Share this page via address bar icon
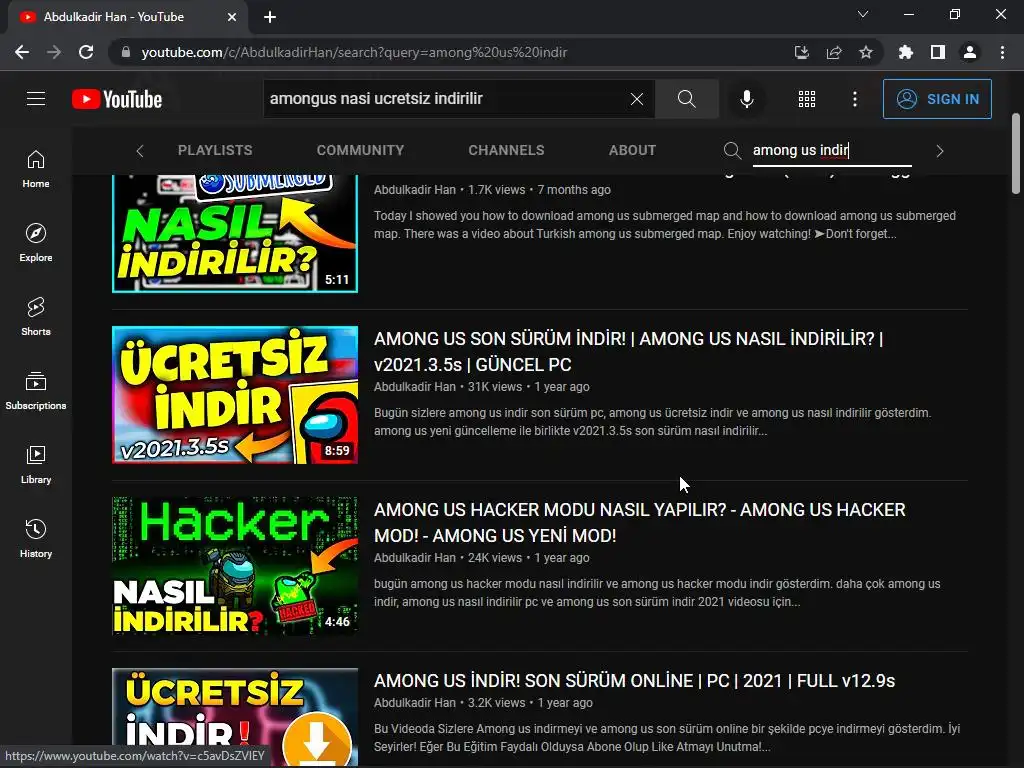The width and height of the screenshot is (1024, 768). coord(834,52)
